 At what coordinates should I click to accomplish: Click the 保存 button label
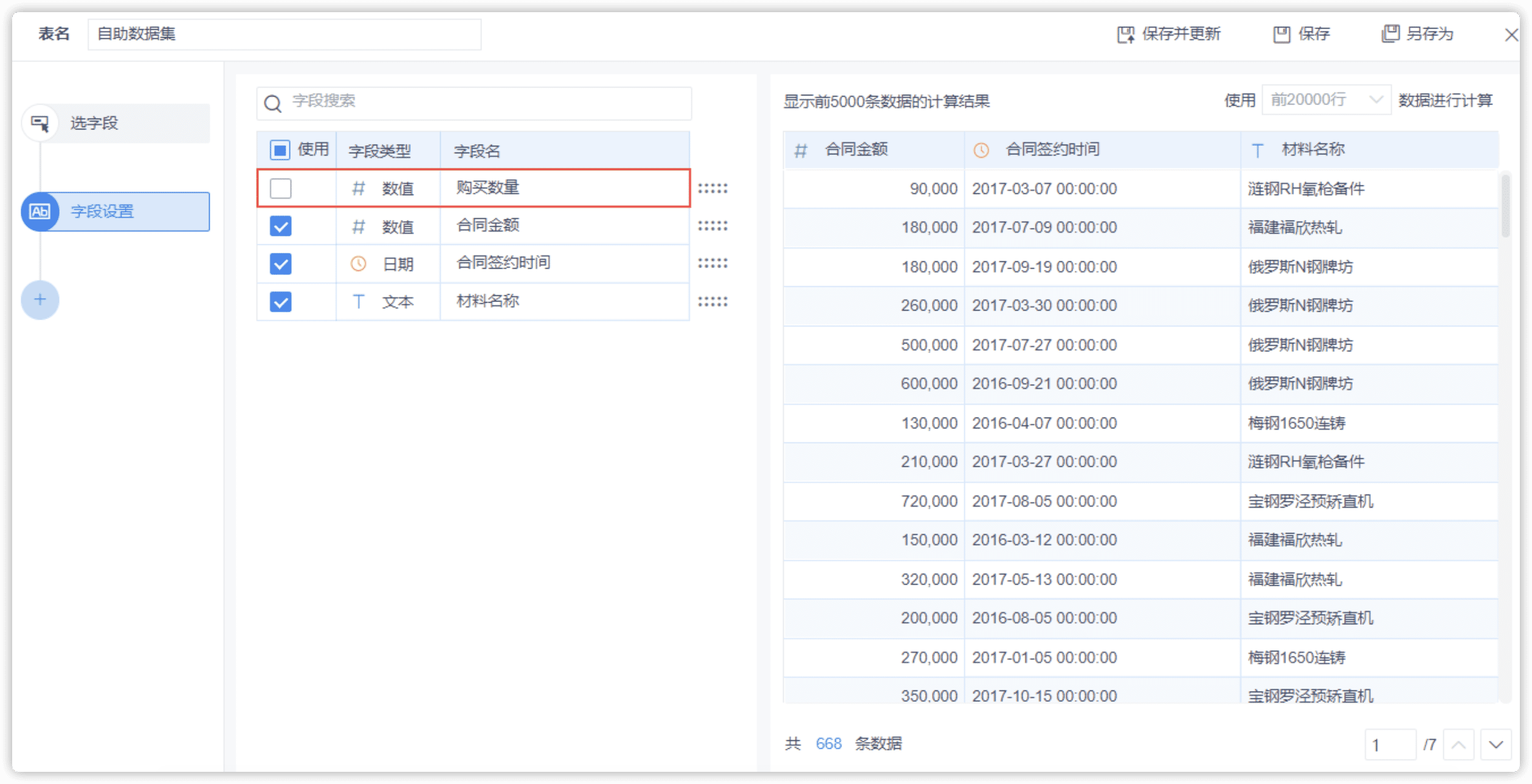pyautogui.click(x=1314, y=34)
